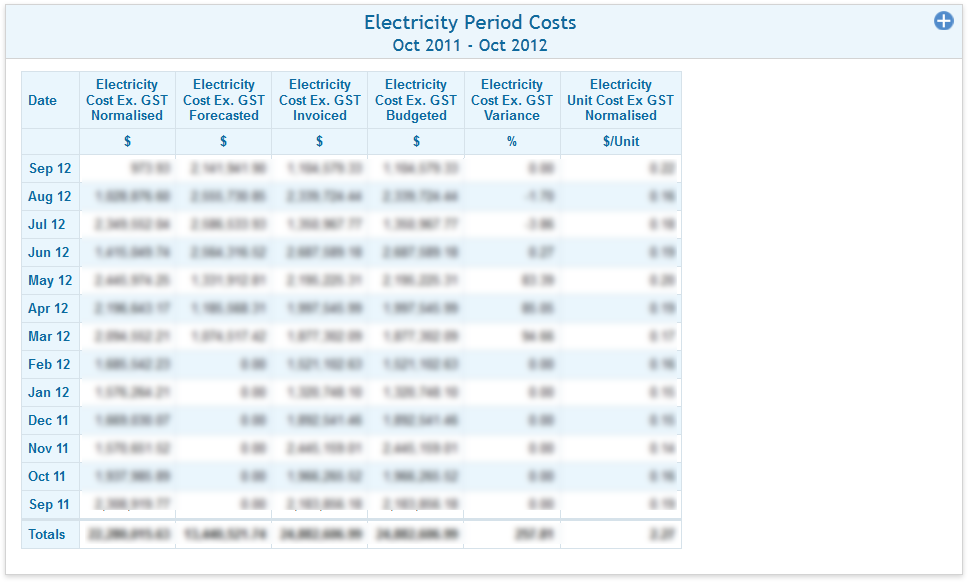Viewport: 969px width, 583px height.
Task: Select the Sep 12 row label
Action: [49, 168]
